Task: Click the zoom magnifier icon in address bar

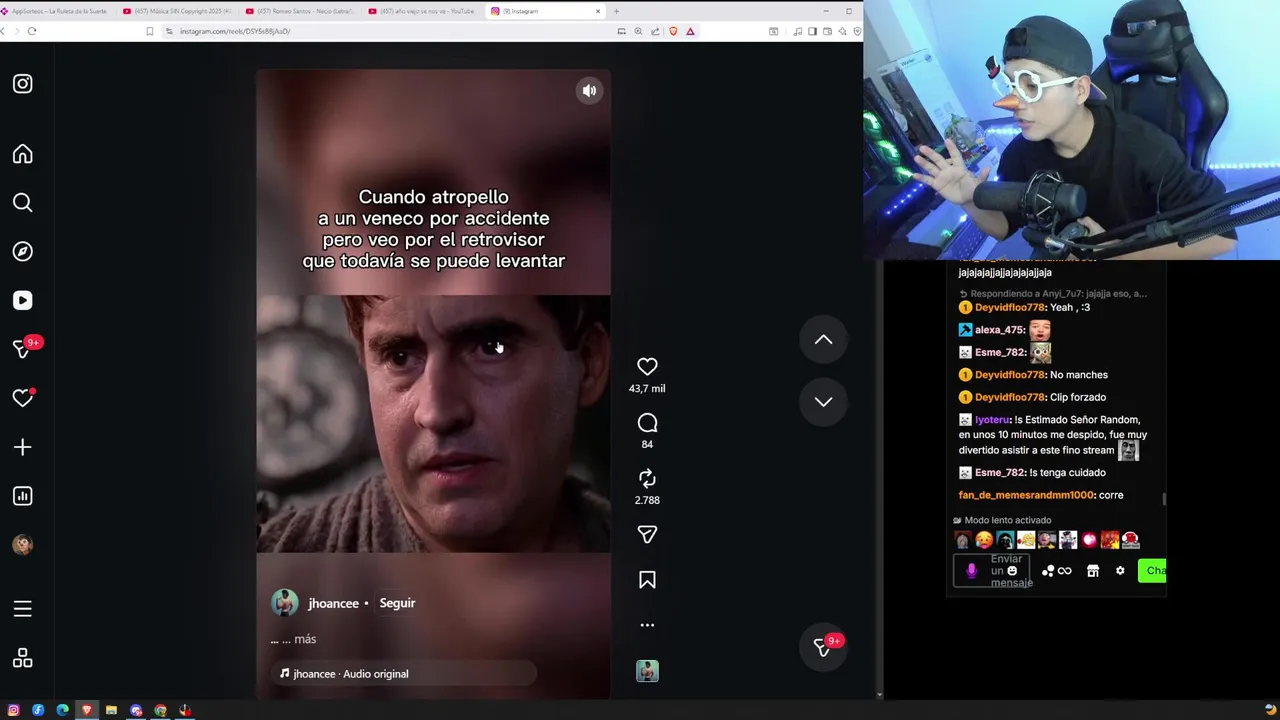Action: pos(638,31)
